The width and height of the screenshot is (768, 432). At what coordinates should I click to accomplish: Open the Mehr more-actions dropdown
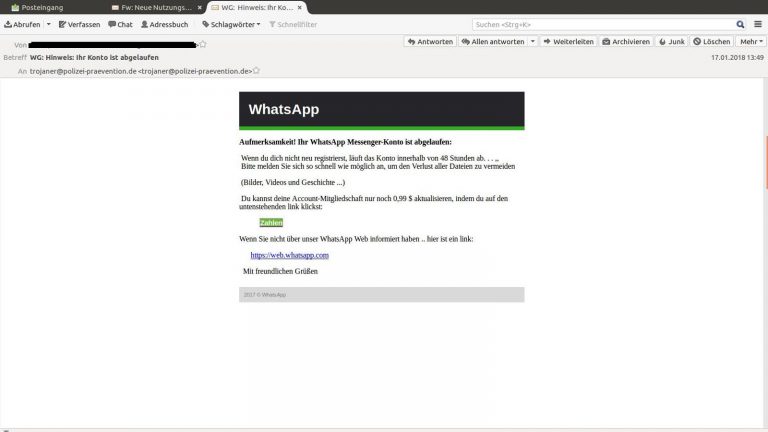(x=750, y=42)
